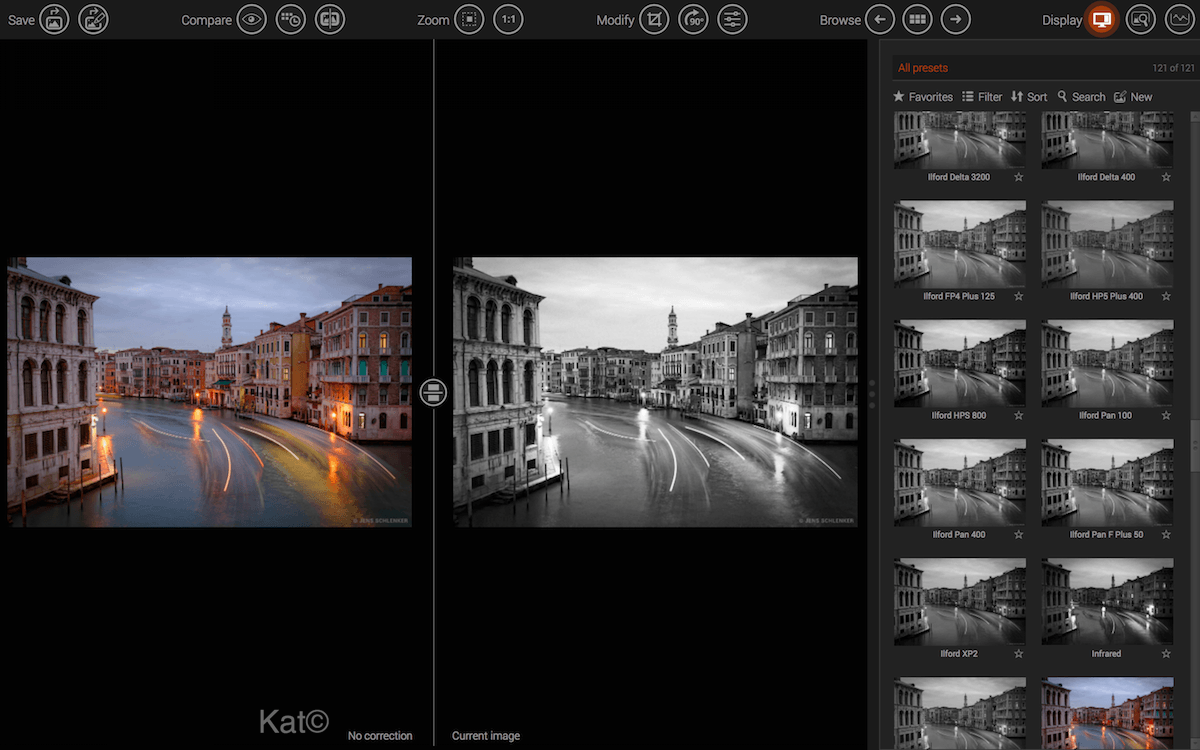Mark Ilford Pan 400 as favorite
Screen dimensions: 1200x750
1019,534
